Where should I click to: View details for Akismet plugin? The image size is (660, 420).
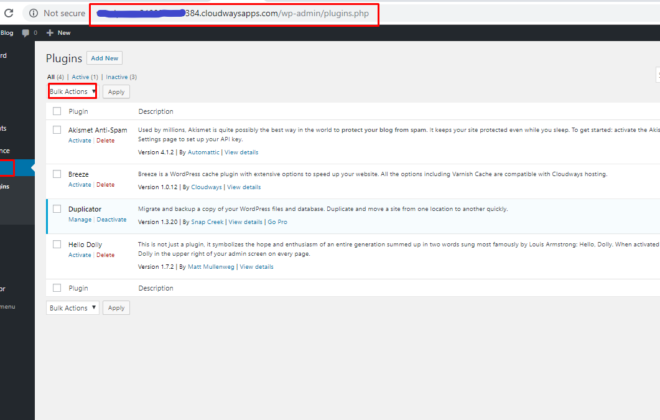(x=241, y=152)
